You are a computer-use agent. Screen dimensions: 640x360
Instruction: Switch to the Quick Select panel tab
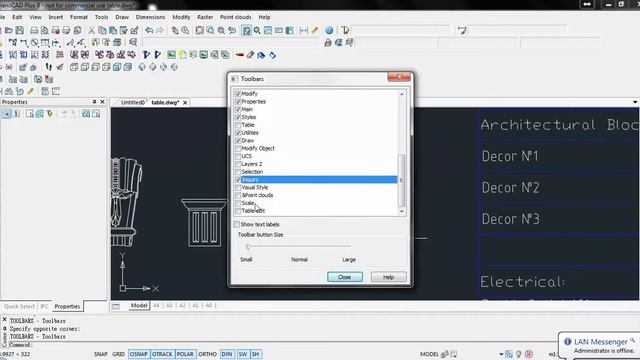(x=19, y=306)
